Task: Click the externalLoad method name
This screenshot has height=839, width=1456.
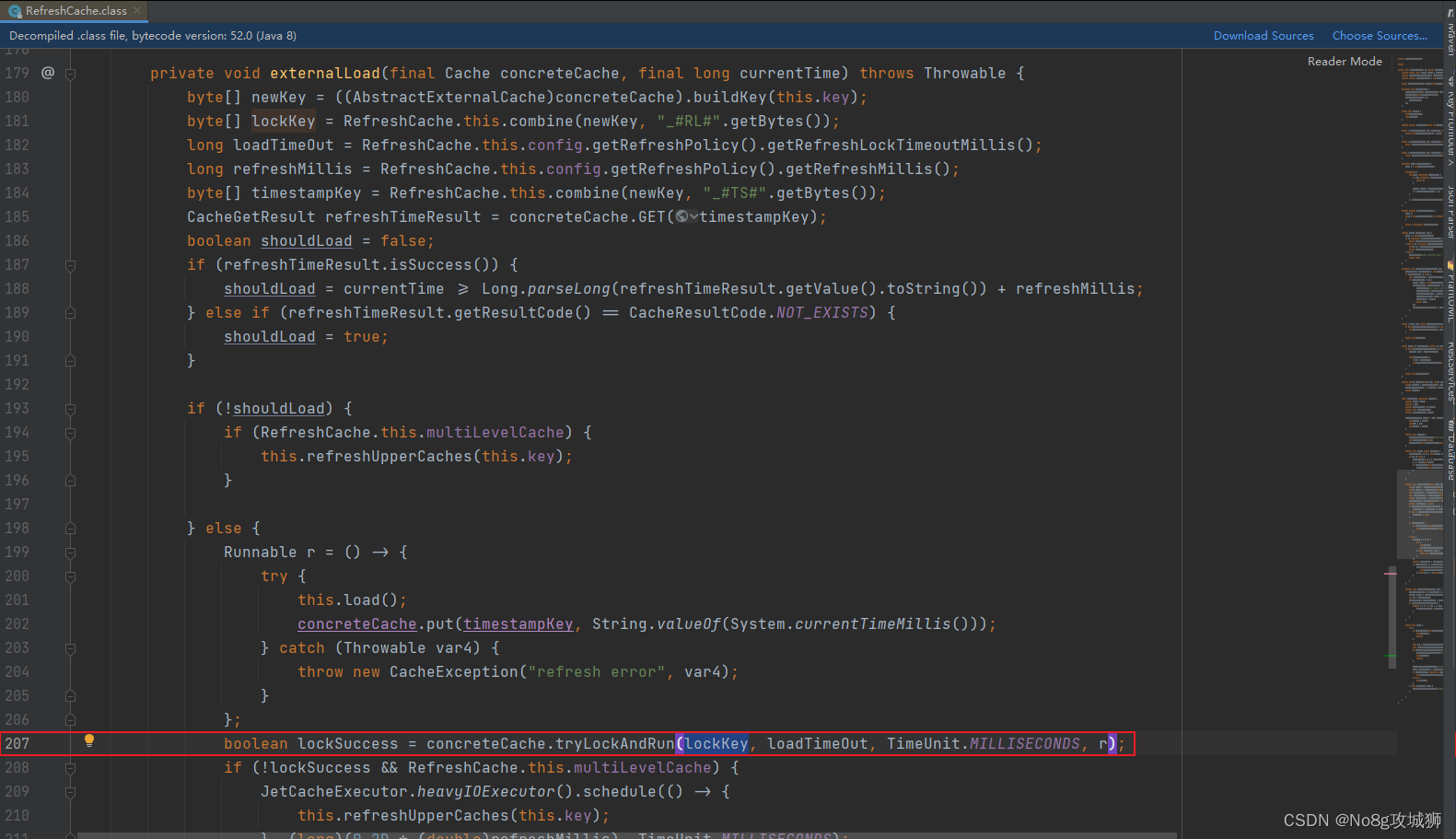Action: [325, 73]
